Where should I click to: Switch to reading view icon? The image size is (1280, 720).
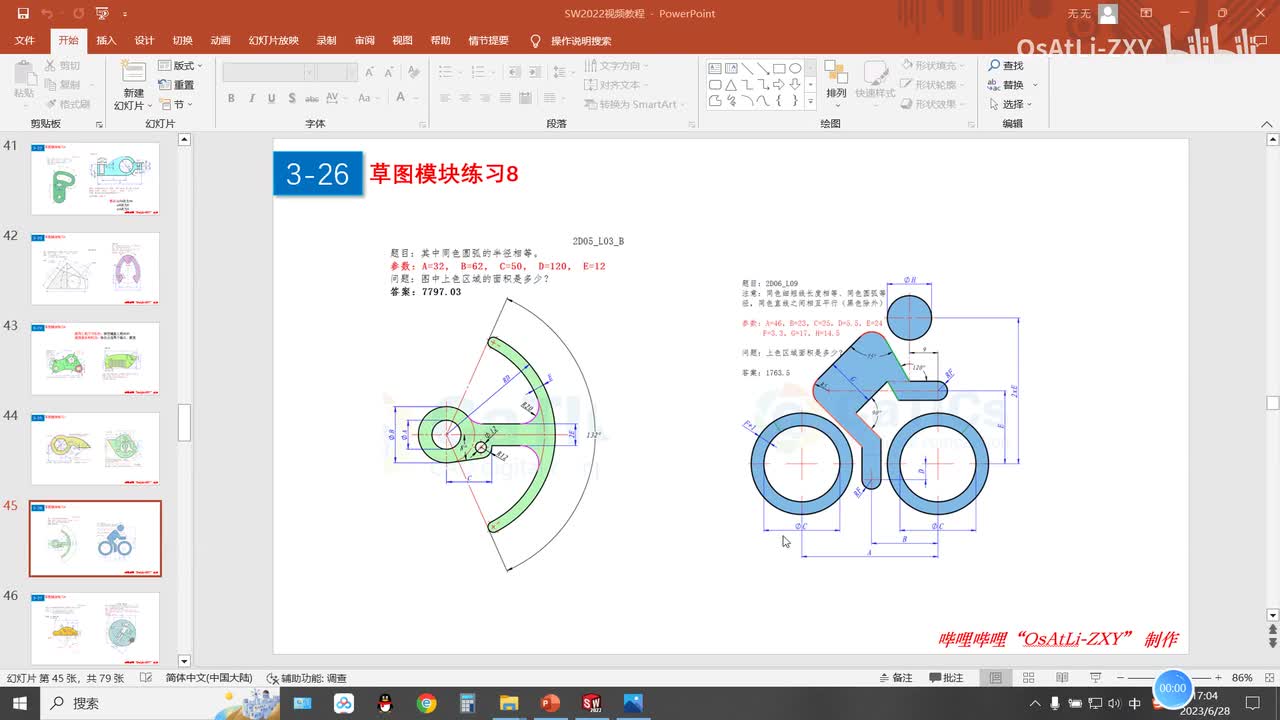click(1062, 678)
